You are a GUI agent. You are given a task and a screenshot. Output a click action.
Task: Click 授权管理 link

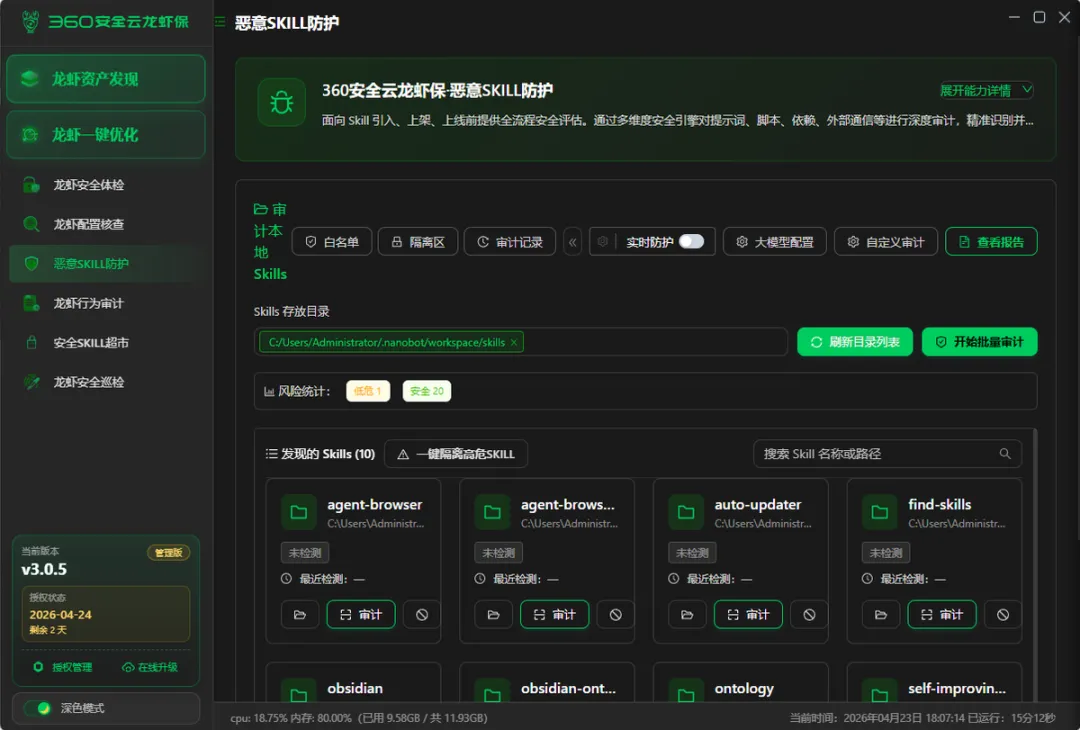pos(63,667)
